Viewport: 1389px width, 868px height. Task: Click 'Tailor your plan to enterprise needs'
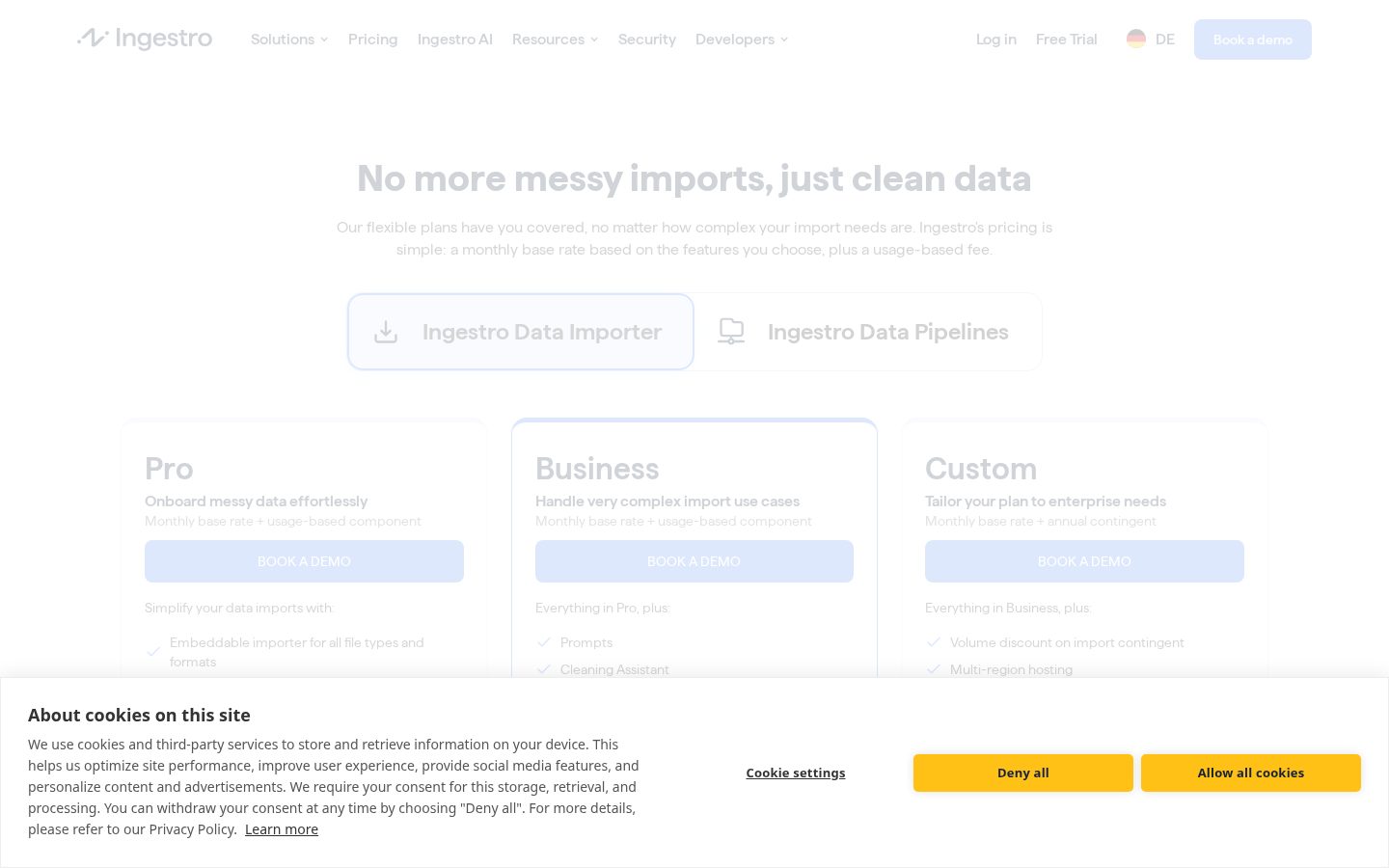1046,502
